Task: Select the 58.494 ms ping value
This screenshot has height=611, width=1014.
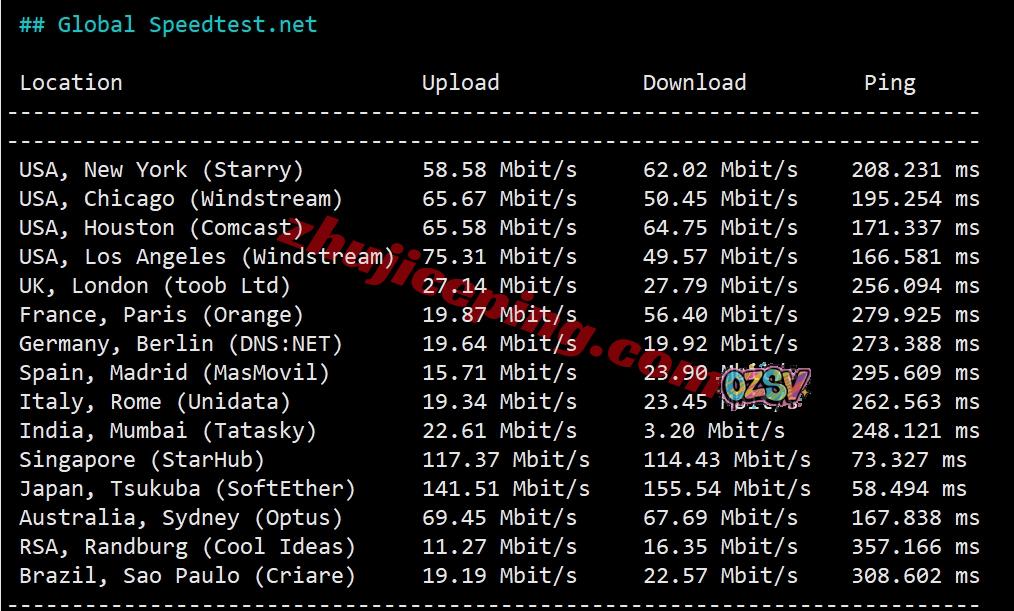Action: click(909, 489)
